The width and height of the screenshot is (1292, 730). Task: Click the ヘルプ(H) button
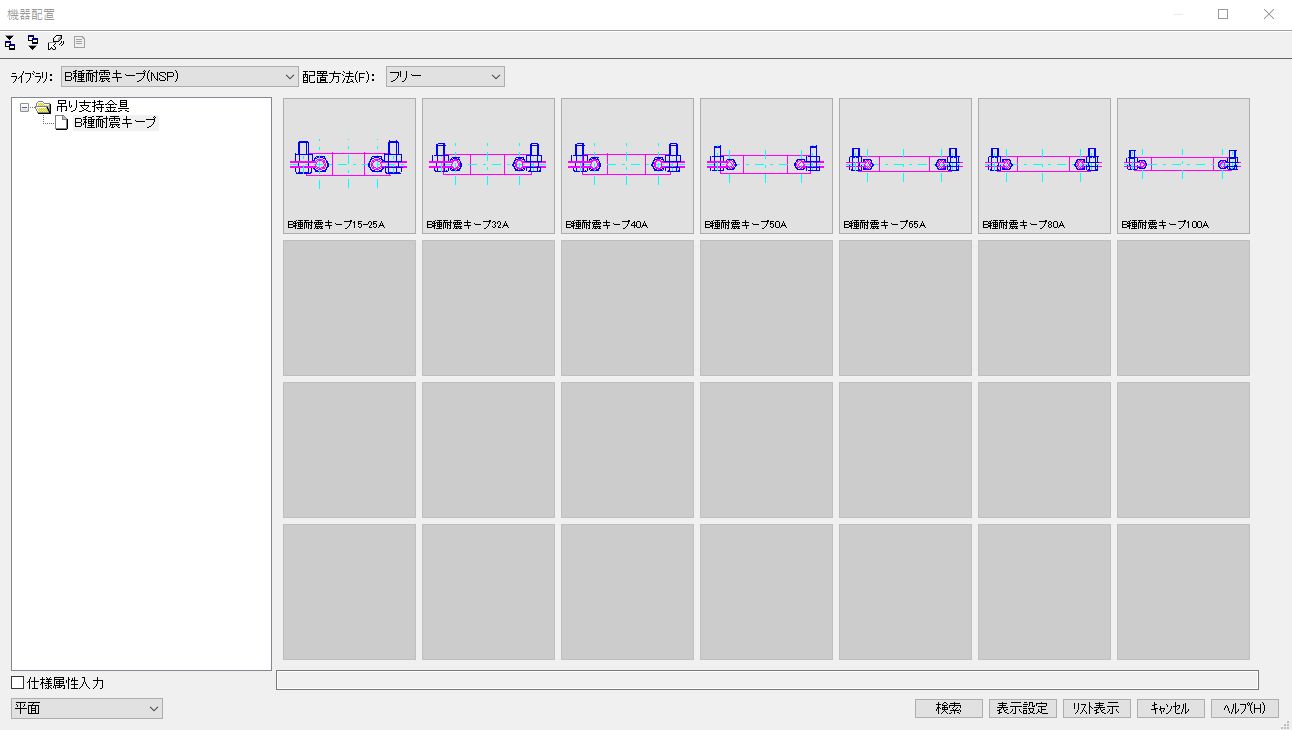click(1244, 708)
